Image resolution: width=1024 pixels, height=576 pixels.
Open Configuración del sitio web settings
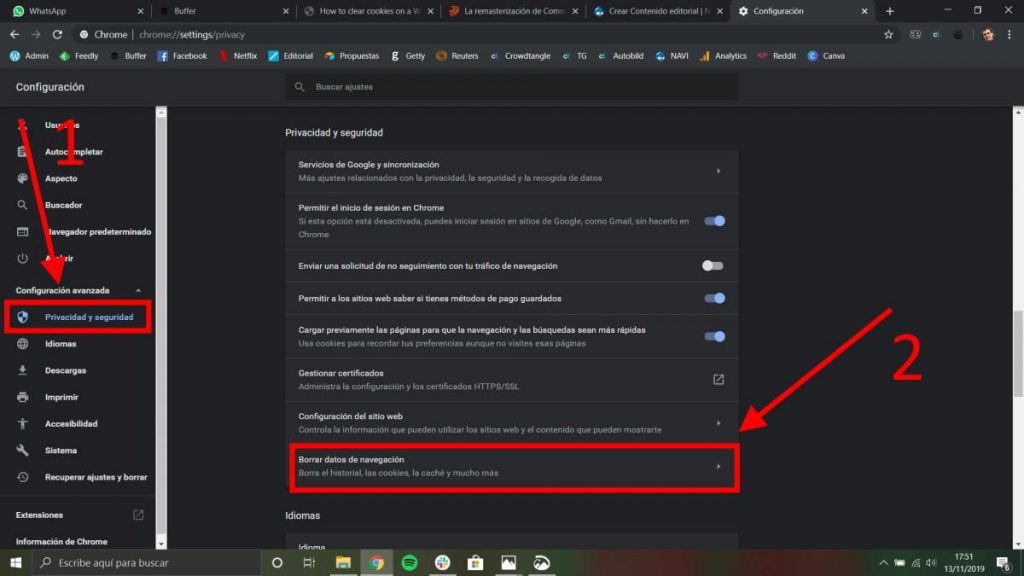[512, 422]
